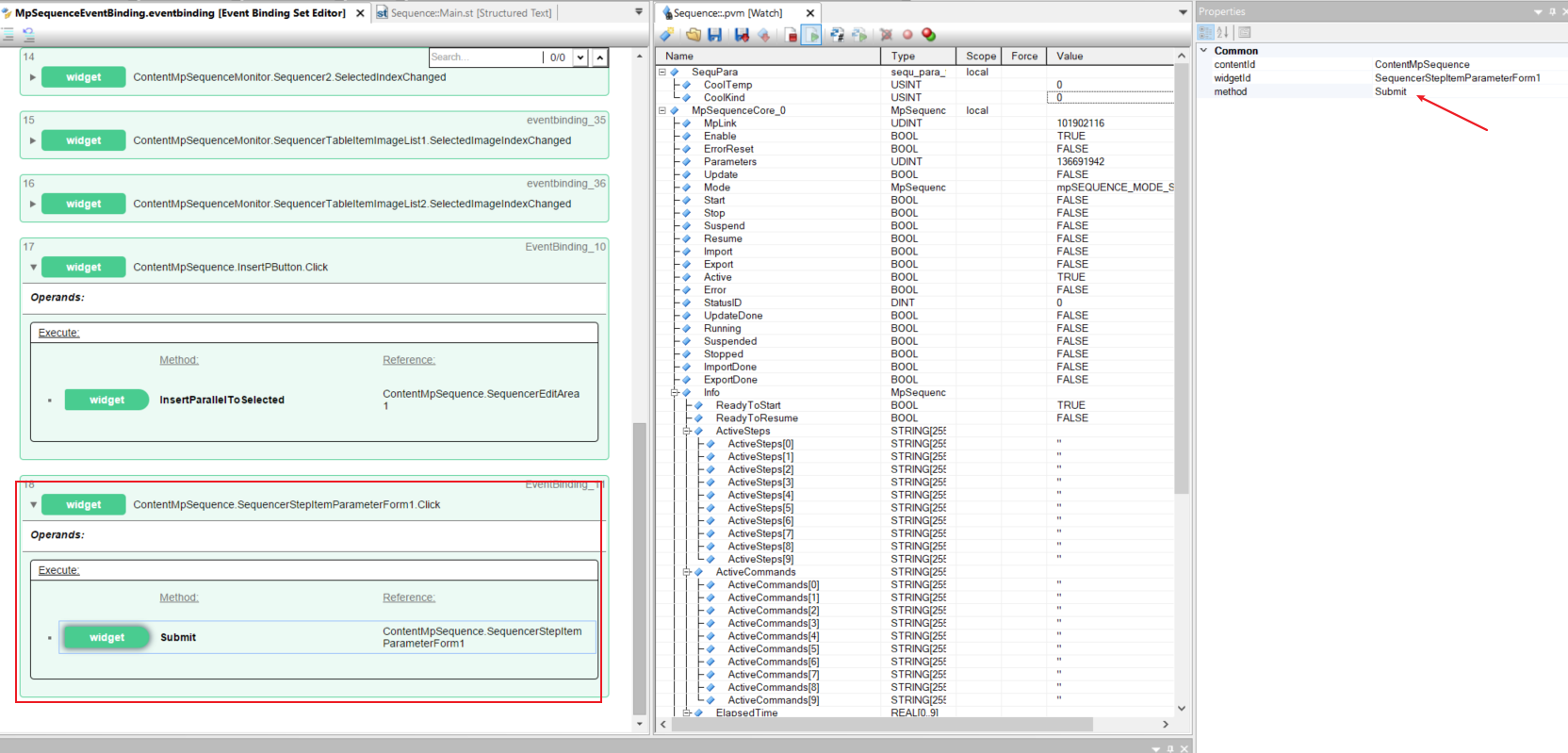Expand the SequencerTableItemImageList1 event binding

(x=33, y=140)
